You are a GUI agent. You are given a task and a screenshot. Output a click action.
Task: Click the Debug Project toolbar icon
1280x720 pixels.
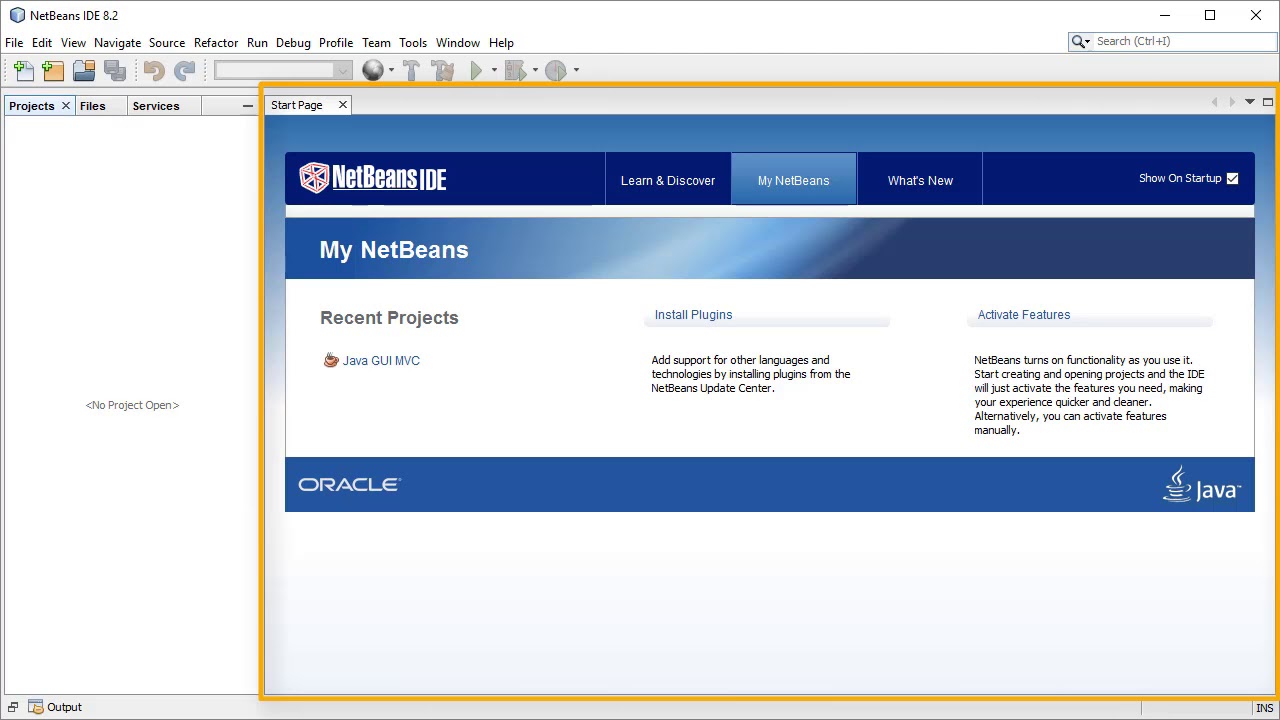(x=515, y=70)
